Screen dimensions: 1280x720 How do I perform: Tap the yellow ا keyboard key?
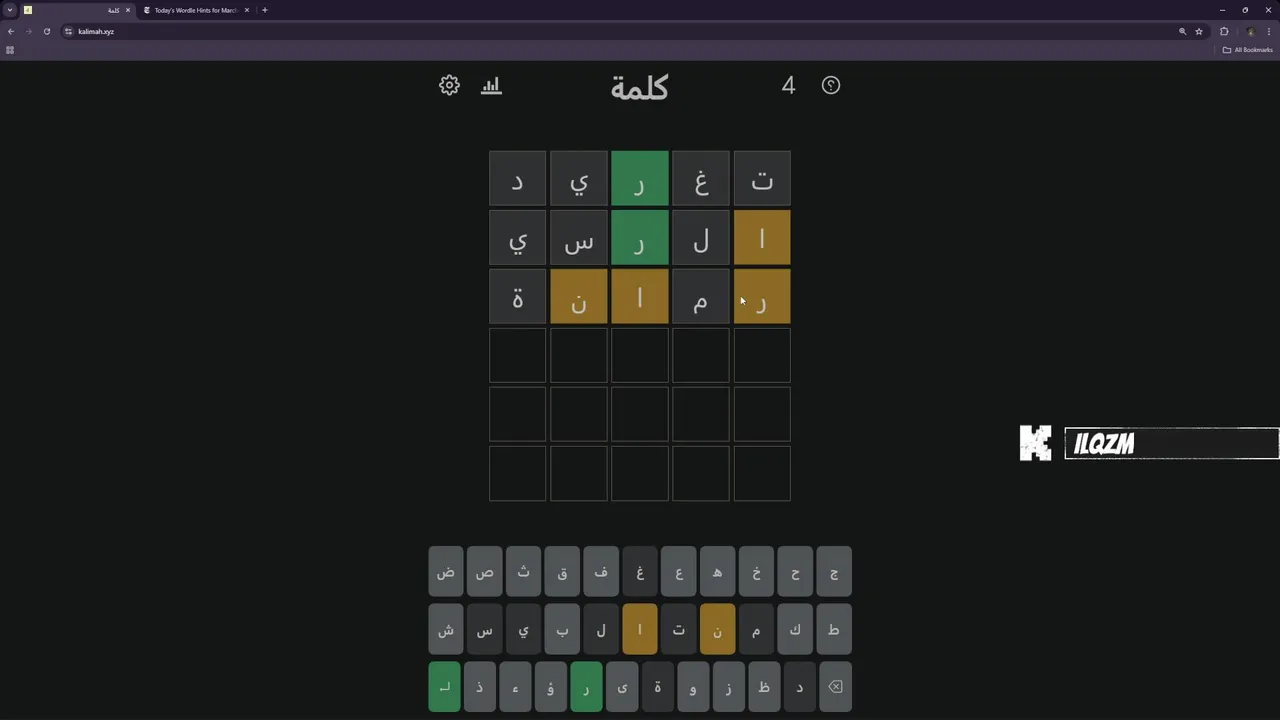[x=640, y=630]
